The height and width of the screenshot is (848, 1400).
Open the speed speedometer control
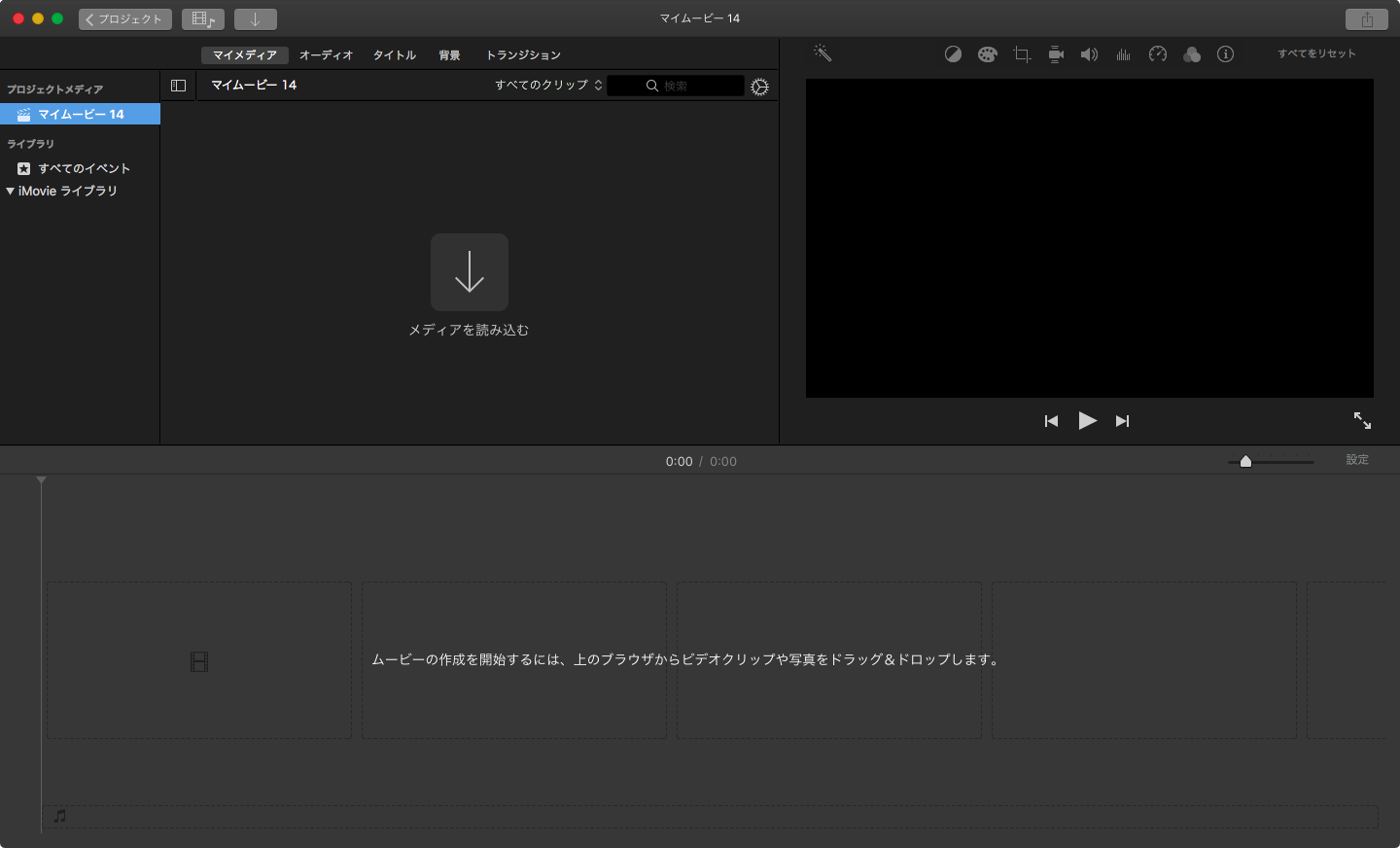1158,54
